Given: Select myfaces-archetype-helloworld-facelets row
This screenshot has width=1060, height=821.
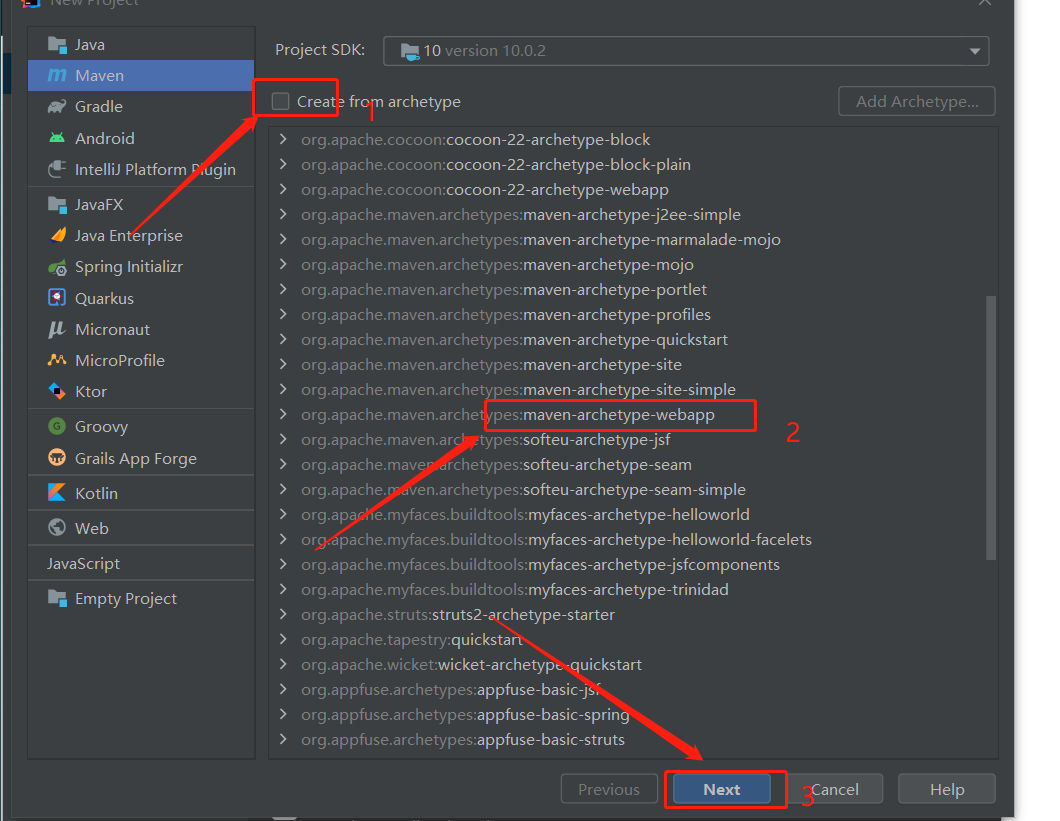Looking at the screenshot, I should click(633, 540).
